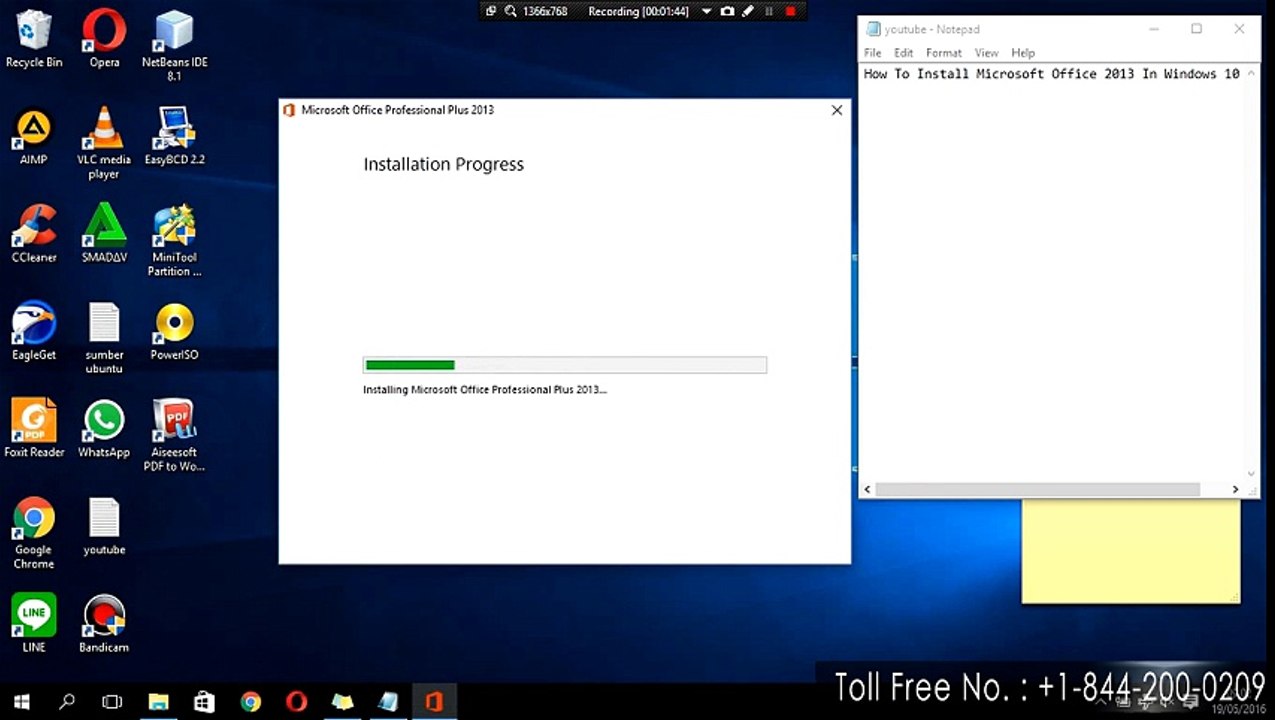Open NetBeans IDE 8.1 desktop shortcut
Viewport: 1275px width, 720px height.
click(x=174, y=45)
